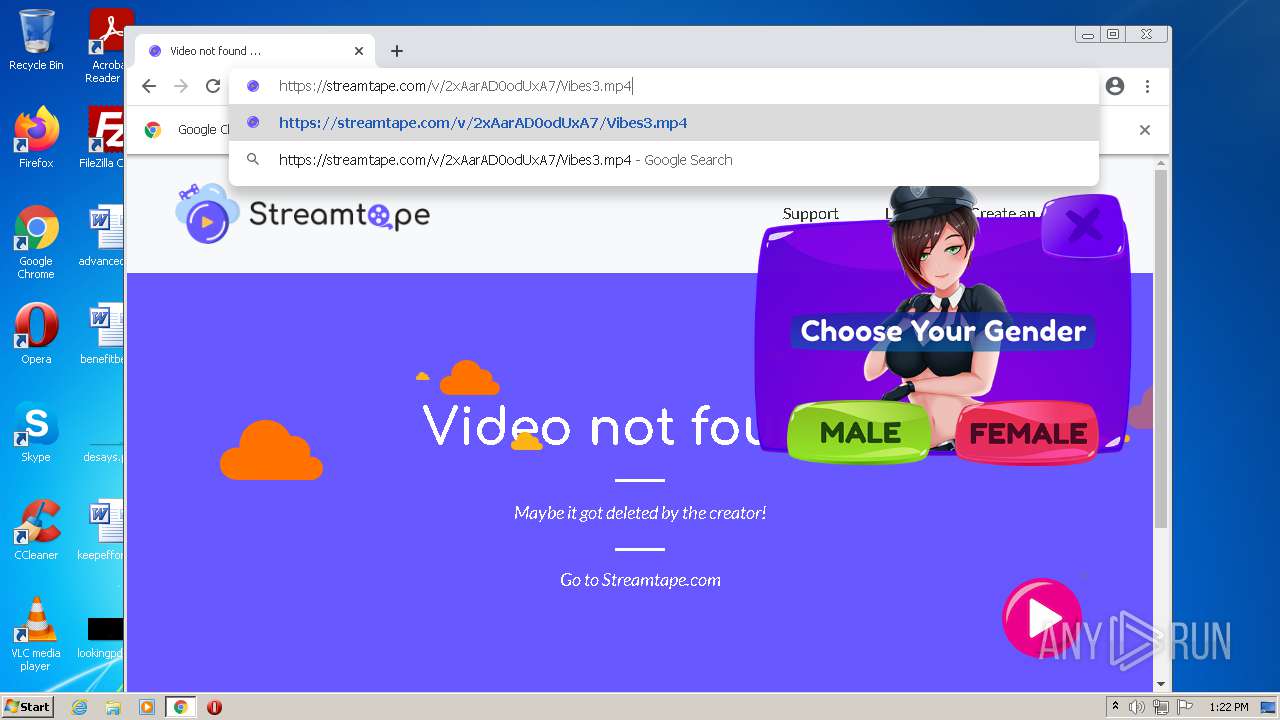Open the Action Center flag tray icon
The image size is (1280, 720).
[x=1185, y=707]
